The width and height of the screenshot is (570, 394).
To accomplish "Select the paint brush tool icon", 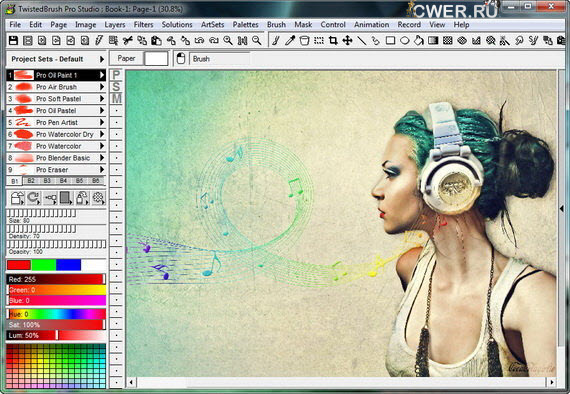I will (276, 40).
